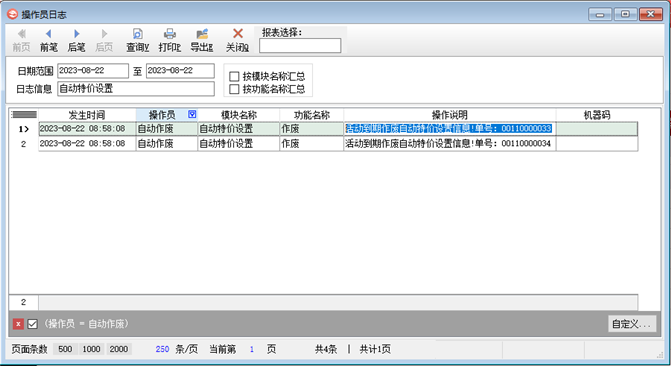This screenshot has height=366, width=671.
Task: Click row 1 time 2023-08-22 08:58:08
Action: [87, 129]
